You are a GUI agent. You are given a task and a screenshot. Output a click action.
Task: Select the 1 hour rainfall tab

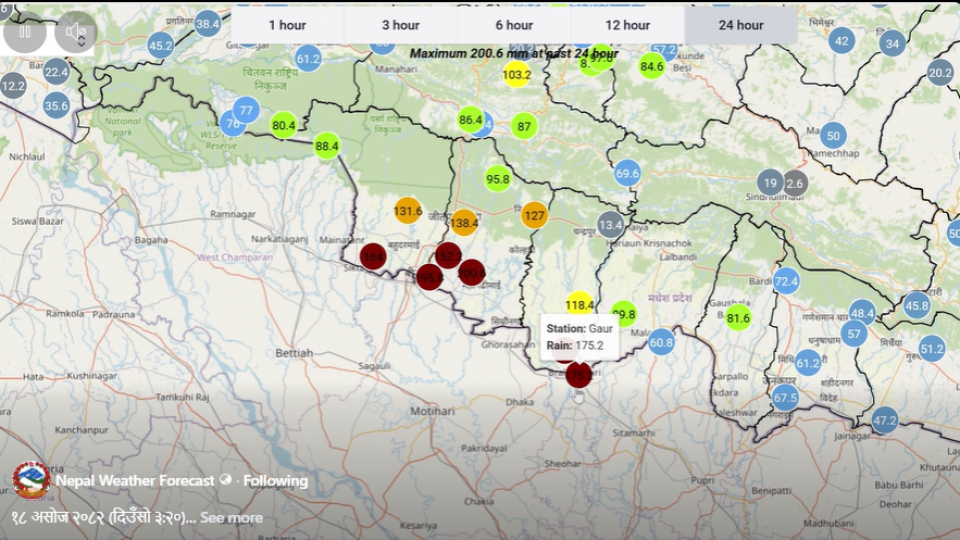pos(287,25)
